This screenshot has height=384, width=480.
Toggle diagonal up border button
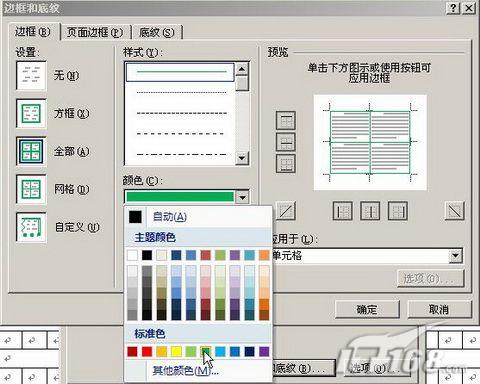(x=286, y=211)
